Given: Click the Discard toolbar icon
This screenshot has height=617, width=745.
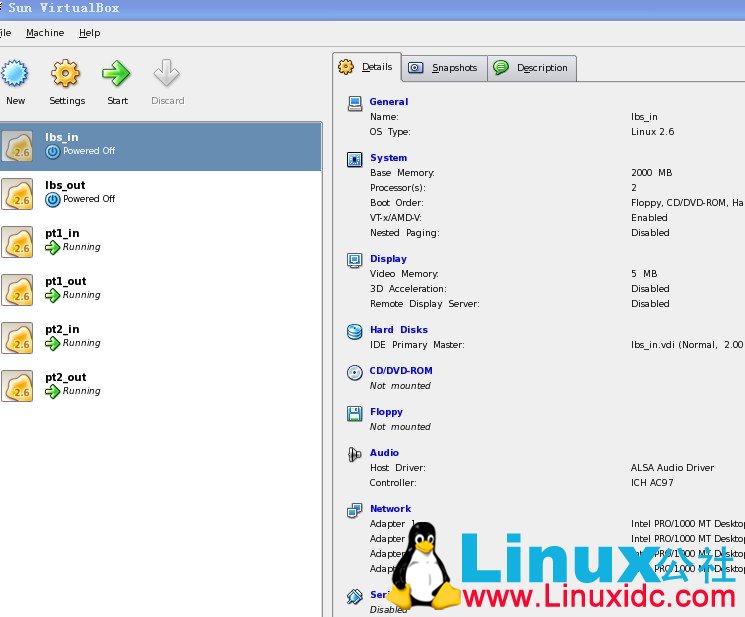Looking at the screenshot, I should click(167, 74).
